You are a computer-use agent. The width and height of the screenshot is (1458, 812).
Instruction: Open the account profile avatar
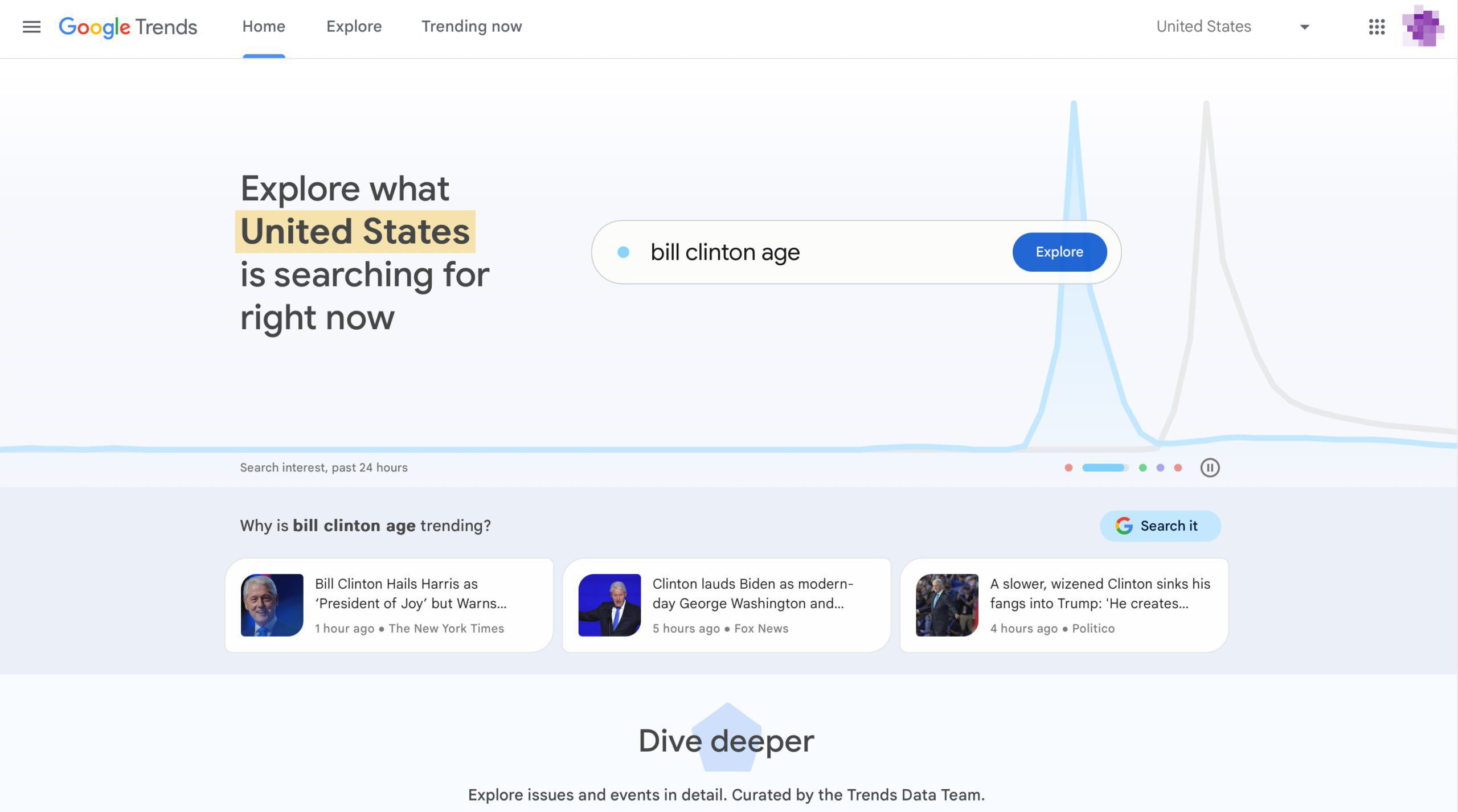point(1423,26)
